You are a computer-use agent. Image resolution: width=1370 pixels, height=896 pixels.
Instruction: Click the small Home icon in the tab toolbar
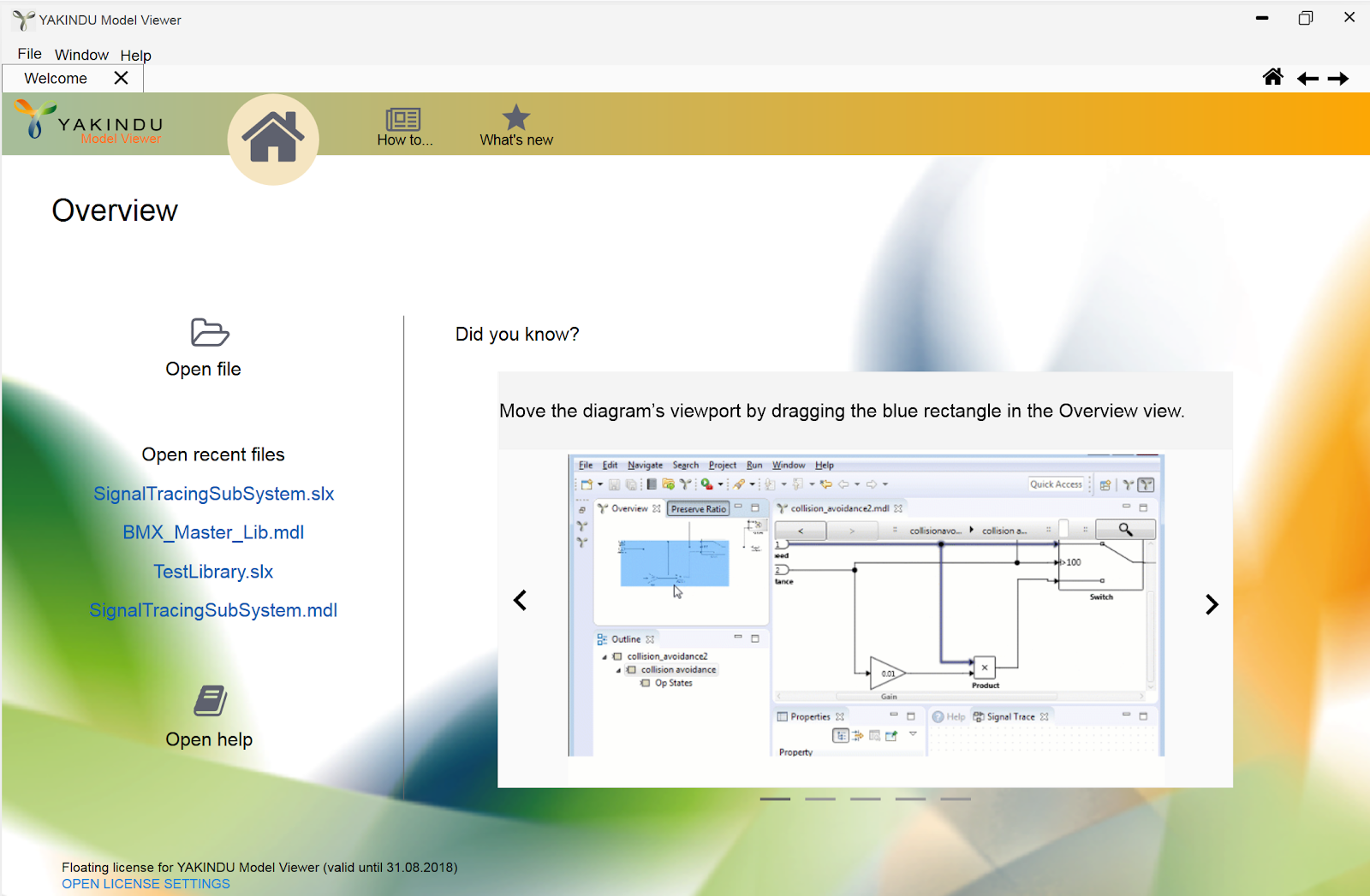click(1273, 78)
